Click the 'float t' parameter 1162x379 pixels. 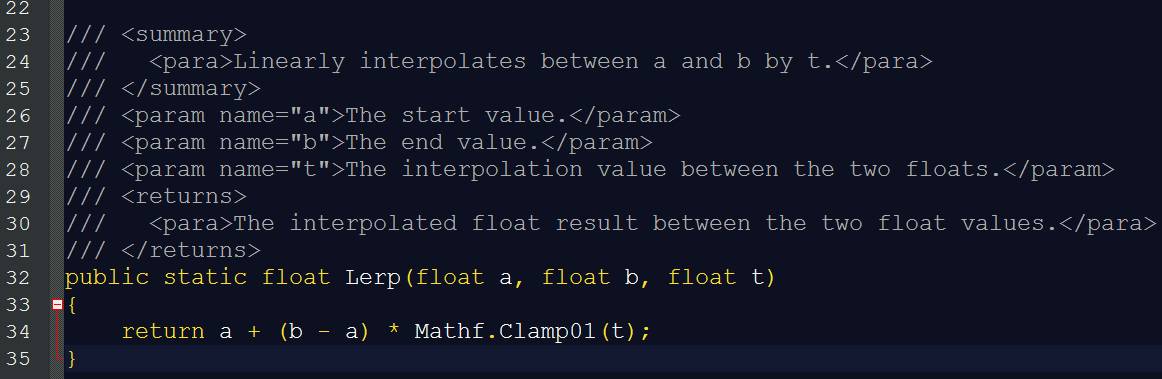click(x=714, y=277)
